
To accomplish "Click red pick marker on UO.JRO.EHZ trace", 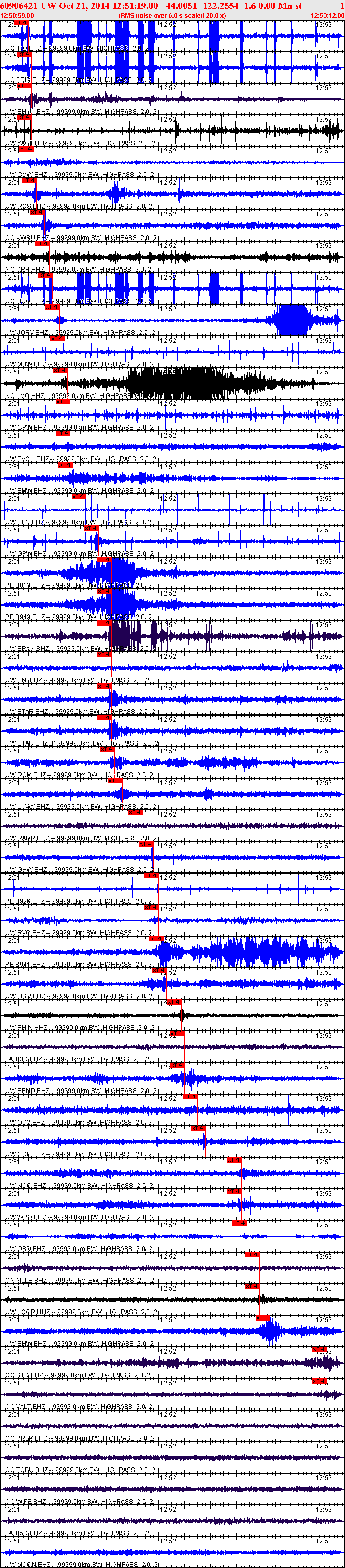I will (x=21, y=23).
